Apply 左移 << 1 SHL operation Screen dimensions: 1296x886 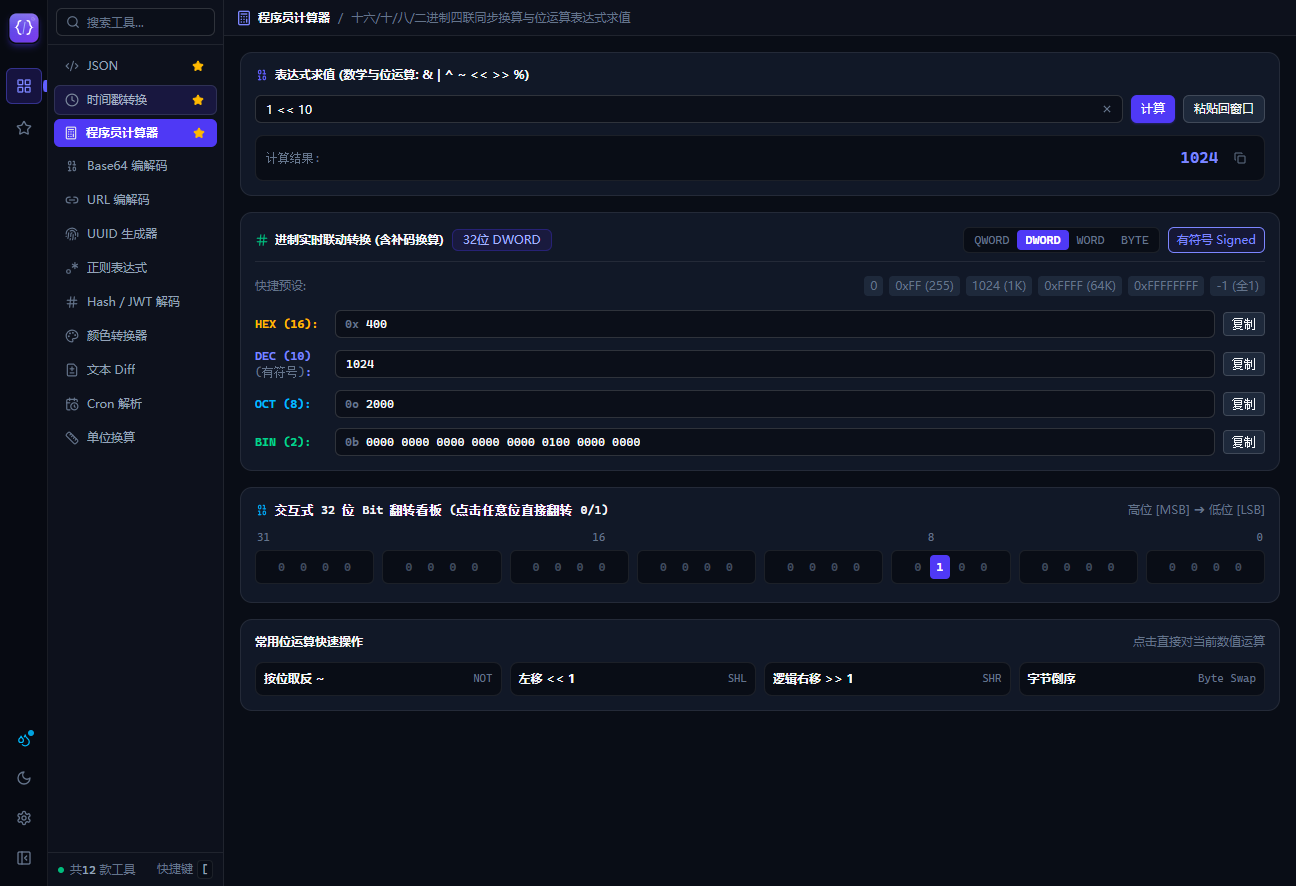tap(632, 678)
